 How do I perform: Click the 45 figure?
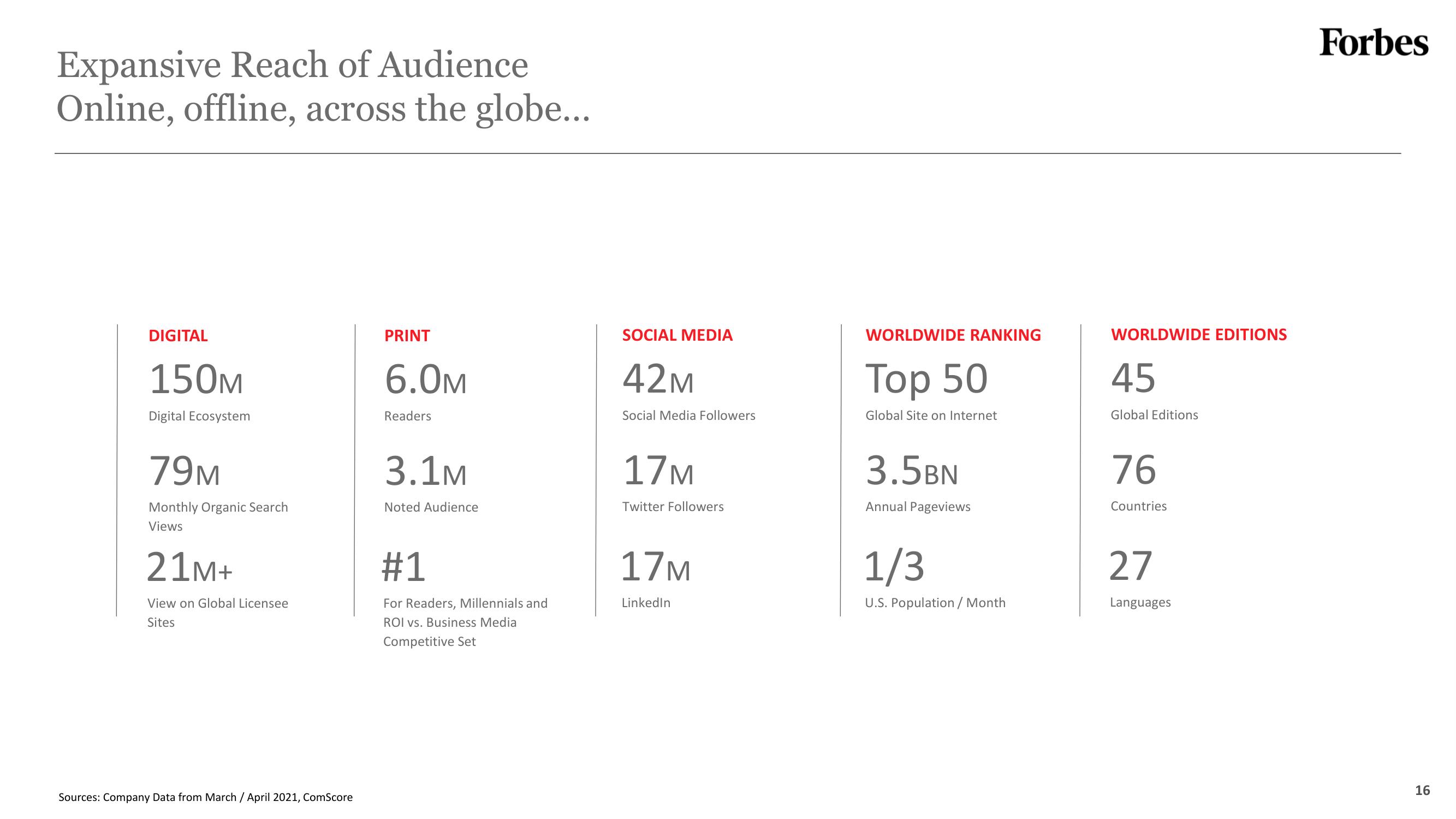tap(1133, 378)
